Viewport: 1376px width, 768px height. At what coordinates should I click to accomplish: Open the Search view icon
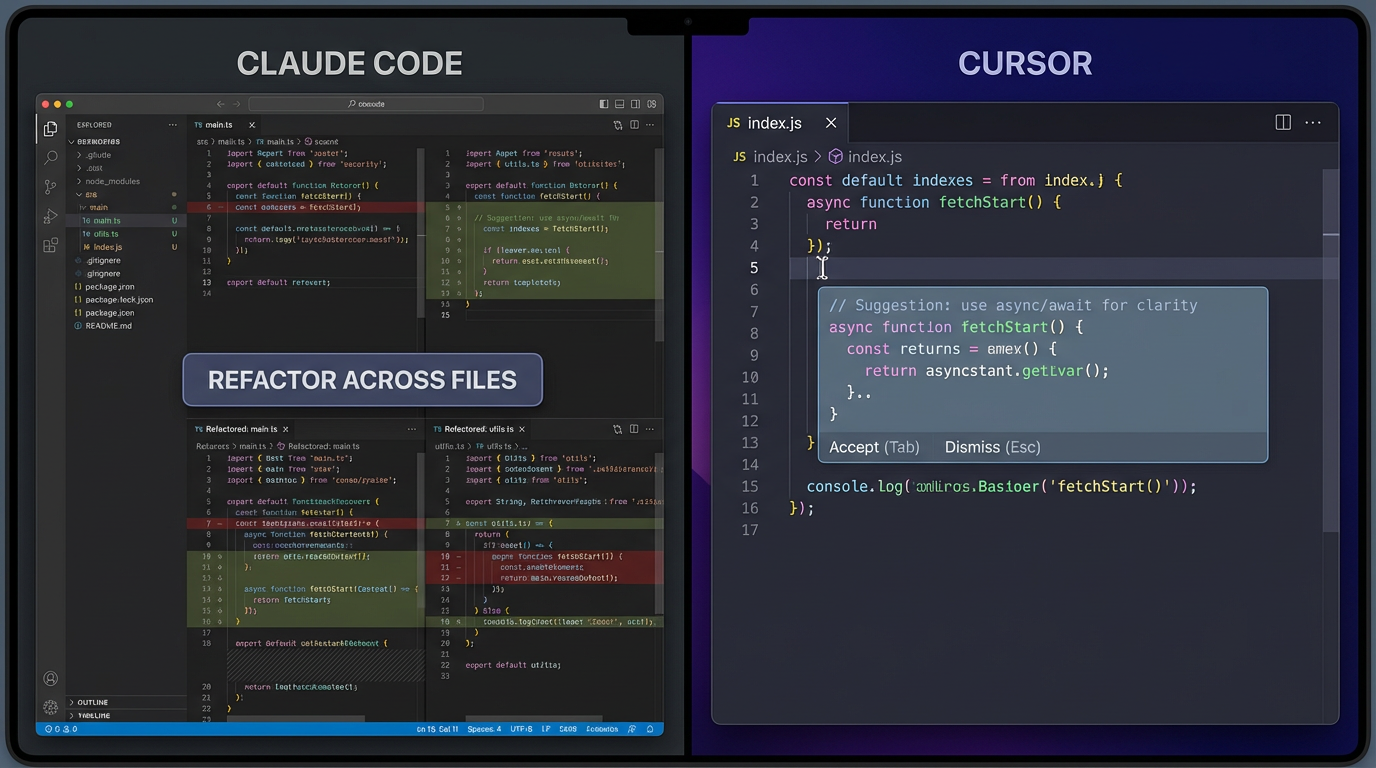click(x=50, y=158)
